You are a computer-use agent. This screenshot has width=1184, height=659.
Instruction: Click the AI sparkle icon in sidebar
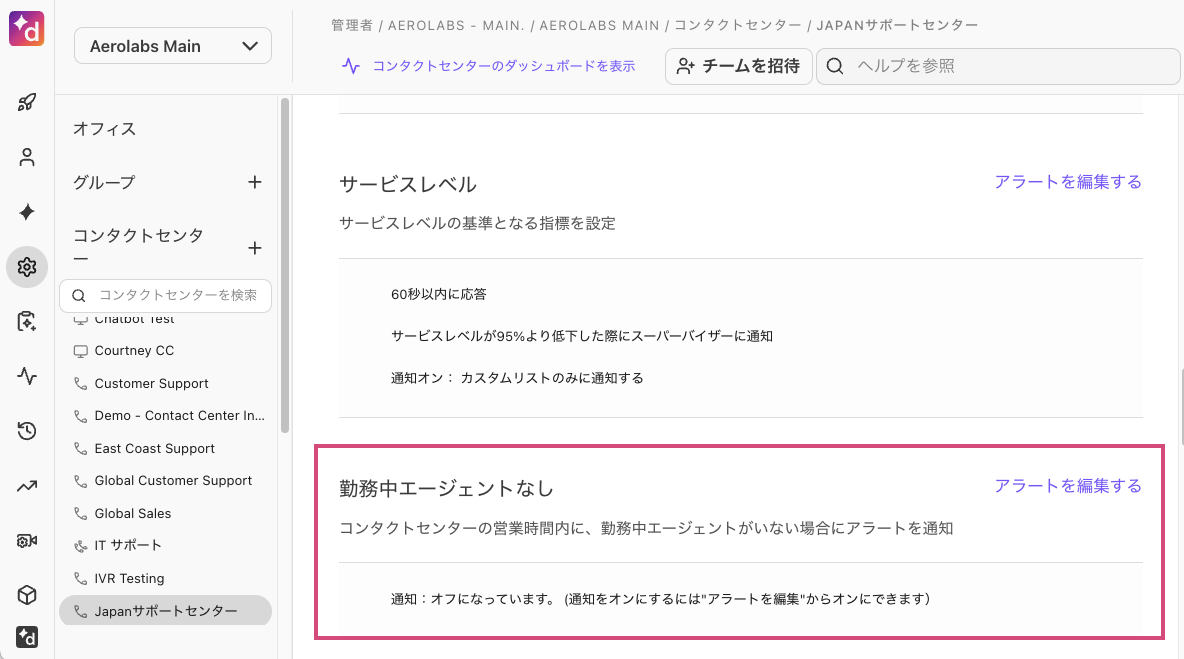(27, 212)
